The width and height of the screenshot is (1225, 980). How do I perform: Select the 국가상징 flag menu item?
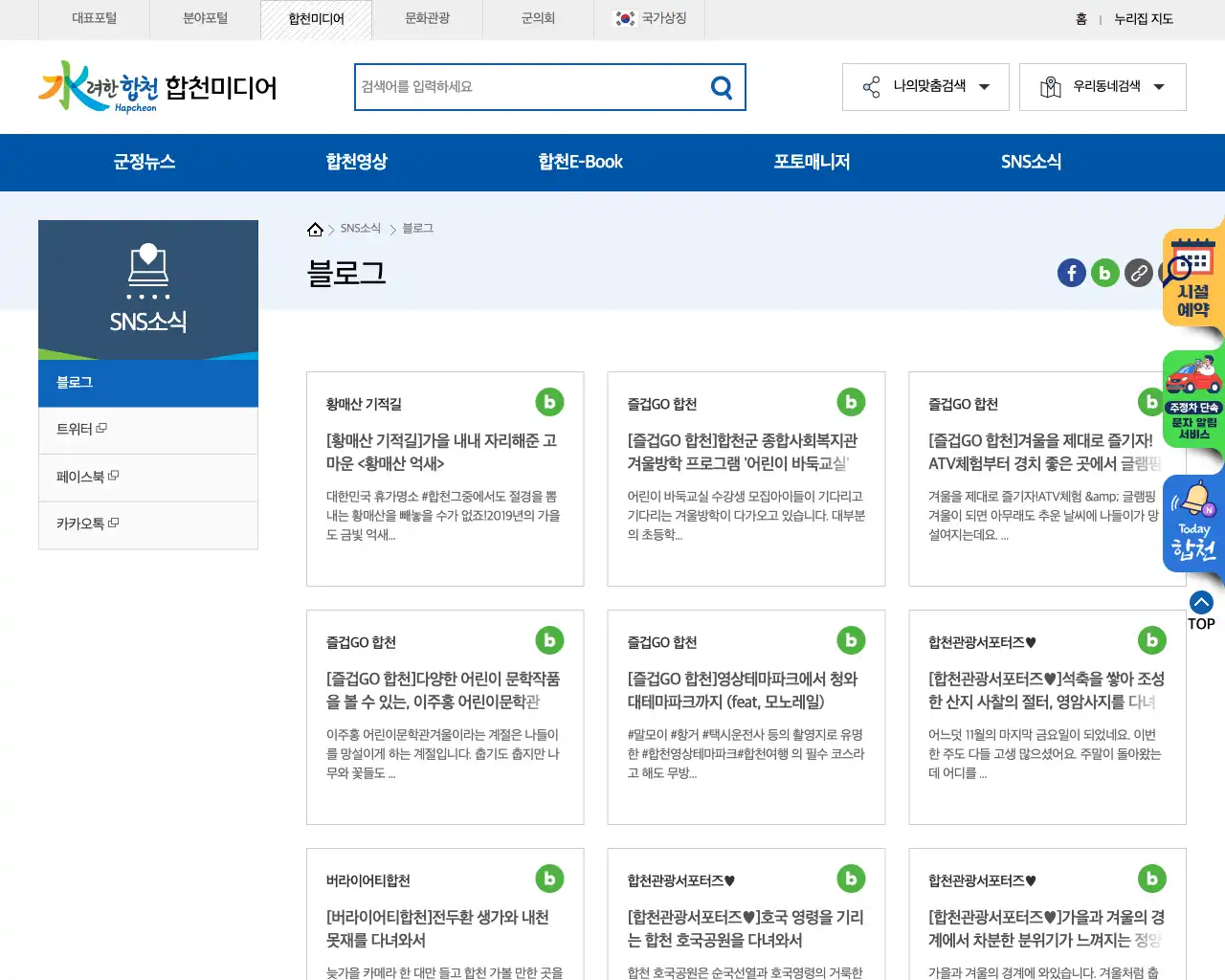point(650,18)
